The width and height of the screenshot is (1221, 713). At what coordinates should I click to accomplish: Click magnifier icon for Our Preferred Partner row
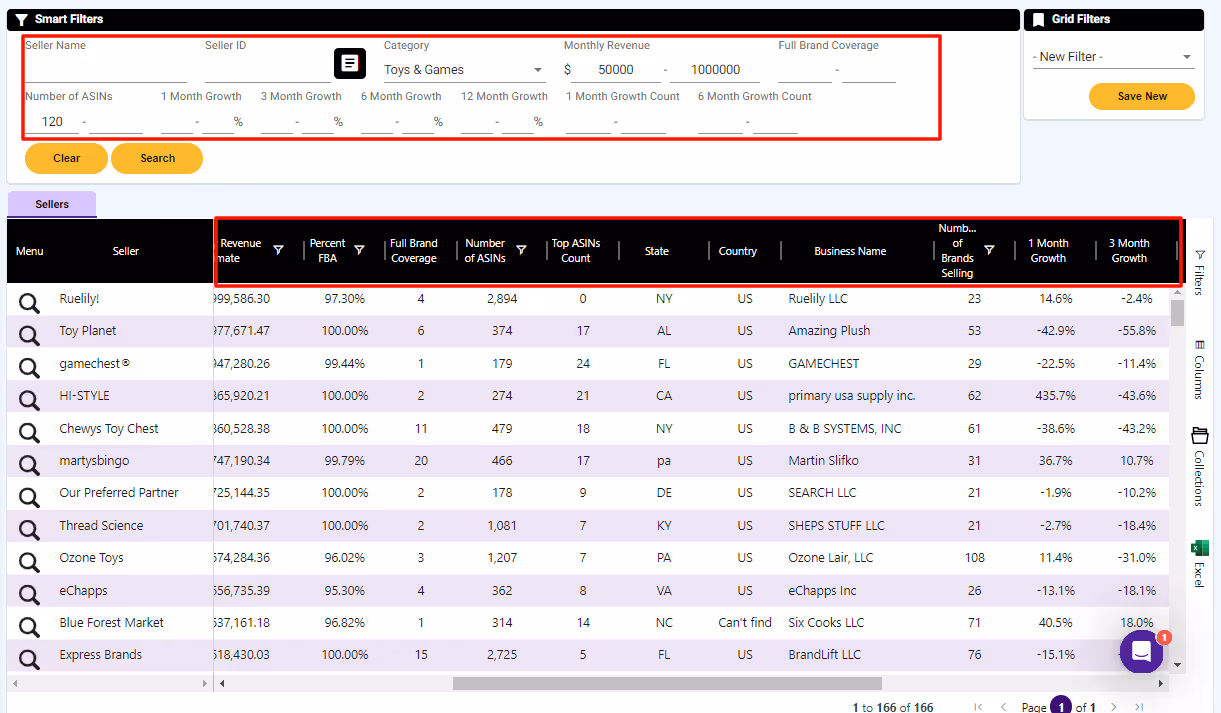point(29,497)
